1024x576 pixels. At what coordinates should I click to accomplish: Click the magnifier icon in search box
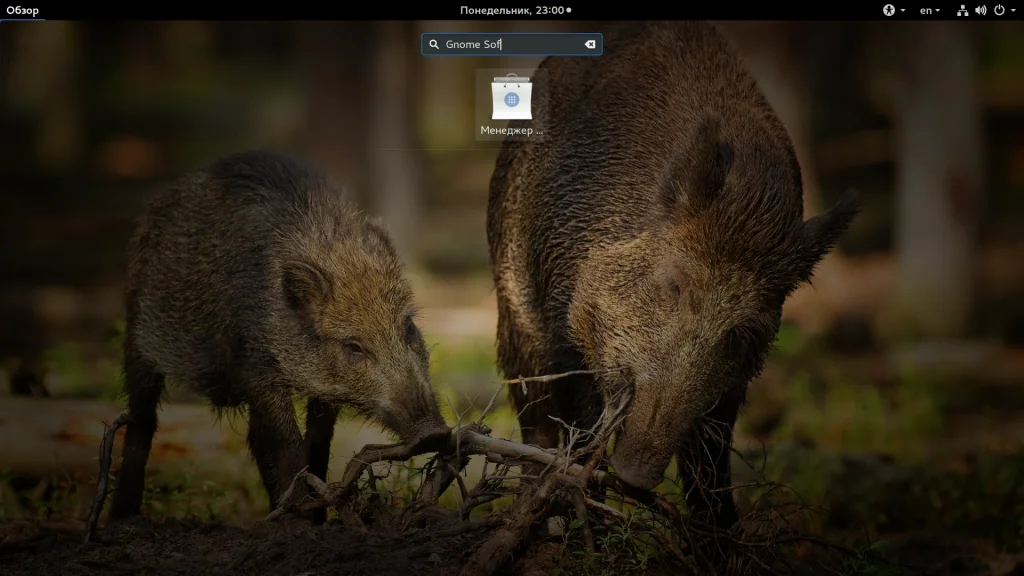coord(434,44)
